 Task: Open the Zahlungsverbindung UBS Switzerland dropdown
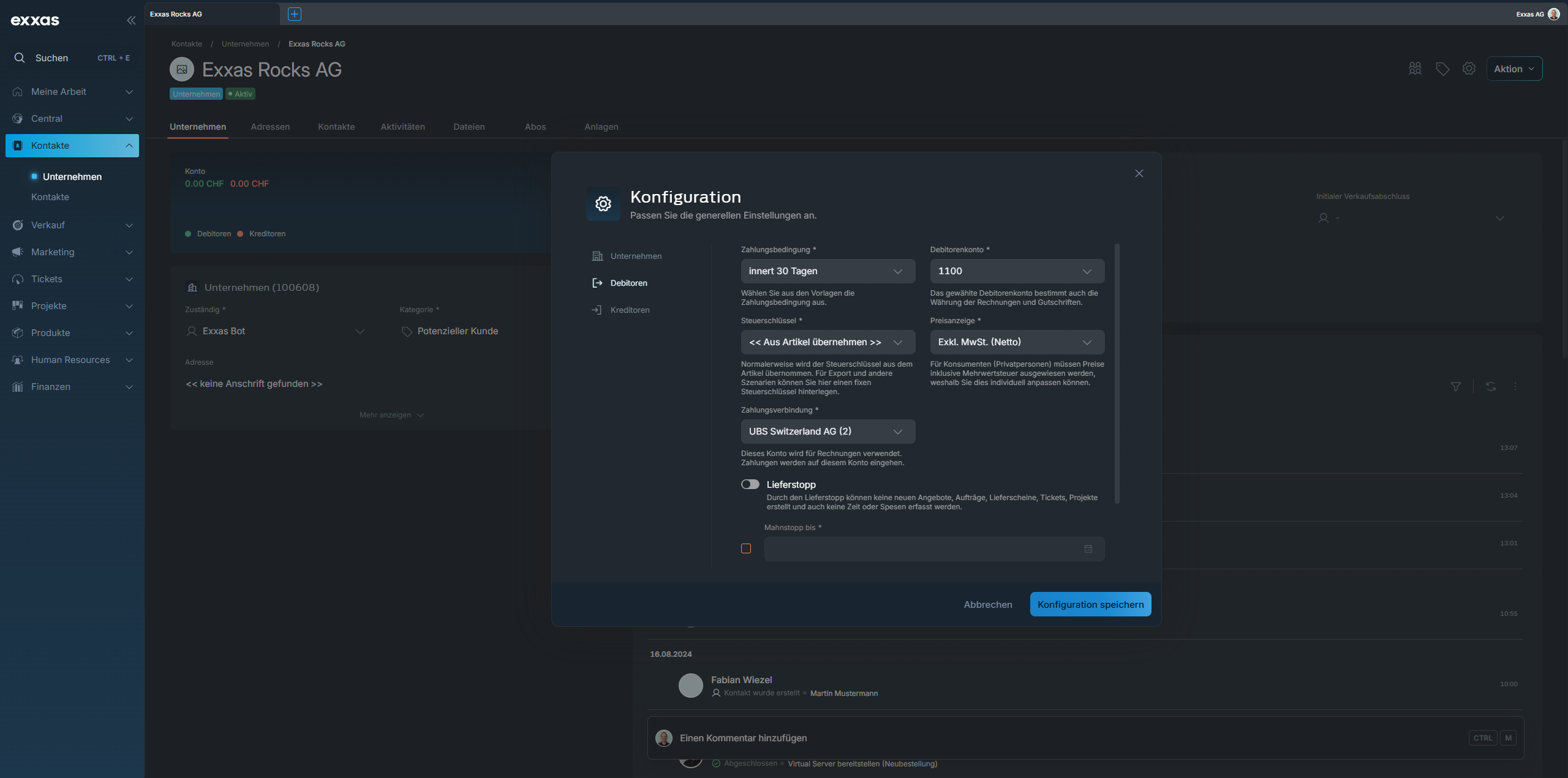[x=827, y=432]
